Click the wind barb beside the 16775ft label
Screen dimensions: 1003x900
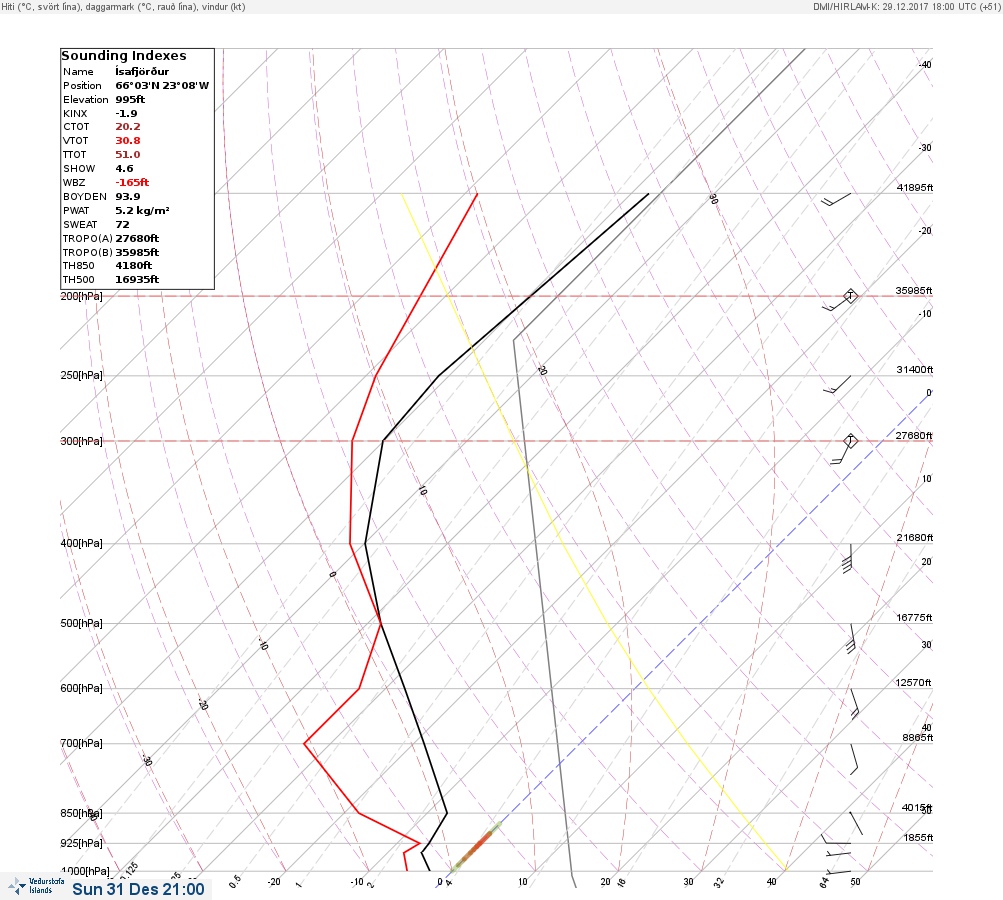click(851, 638)
